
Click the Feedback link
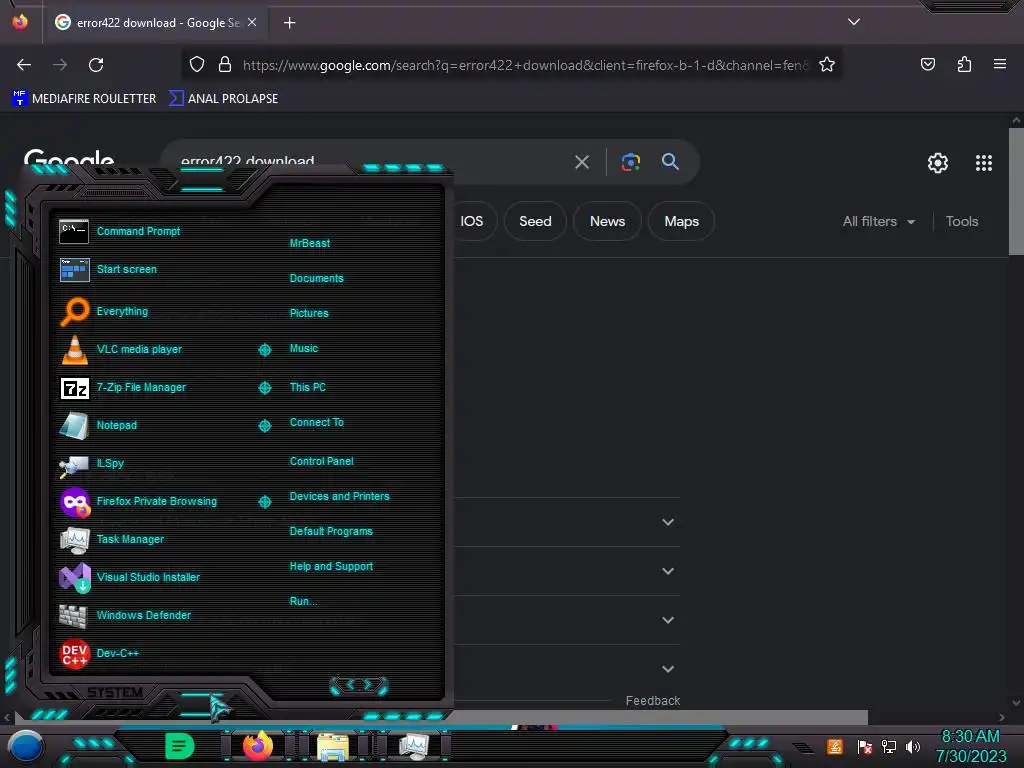coord(652,701)
